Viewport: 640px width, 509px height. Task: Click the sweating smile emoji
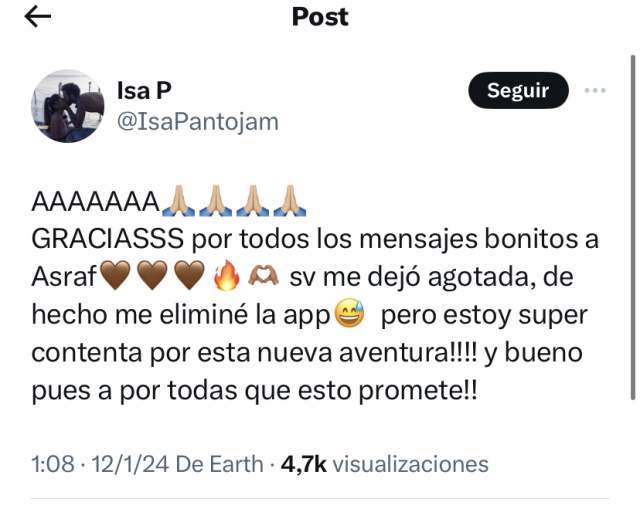349,313
